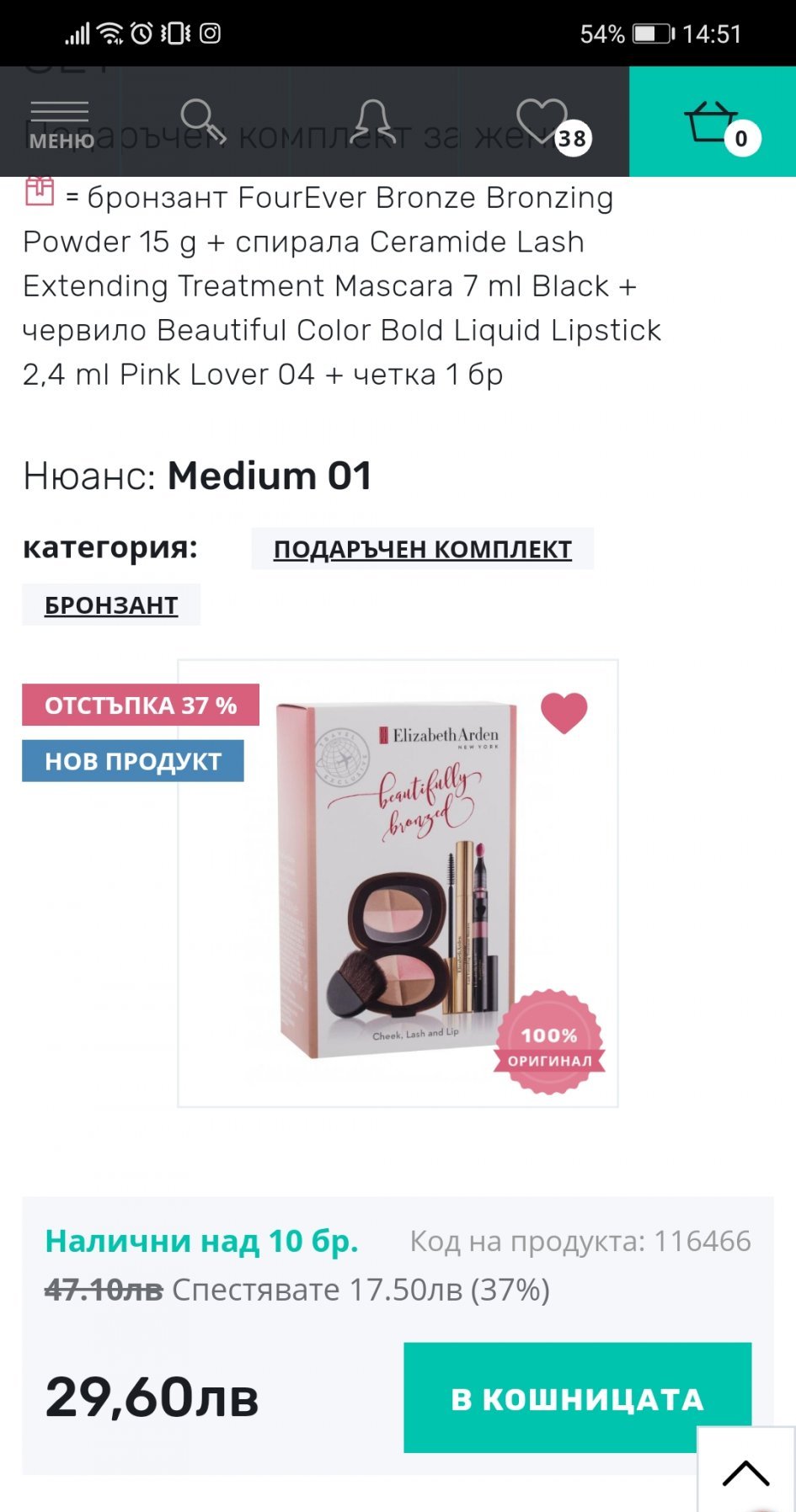Add product with В КОШНИЦАТА button
This screenshot has width=796, height=1512.
577,1398
